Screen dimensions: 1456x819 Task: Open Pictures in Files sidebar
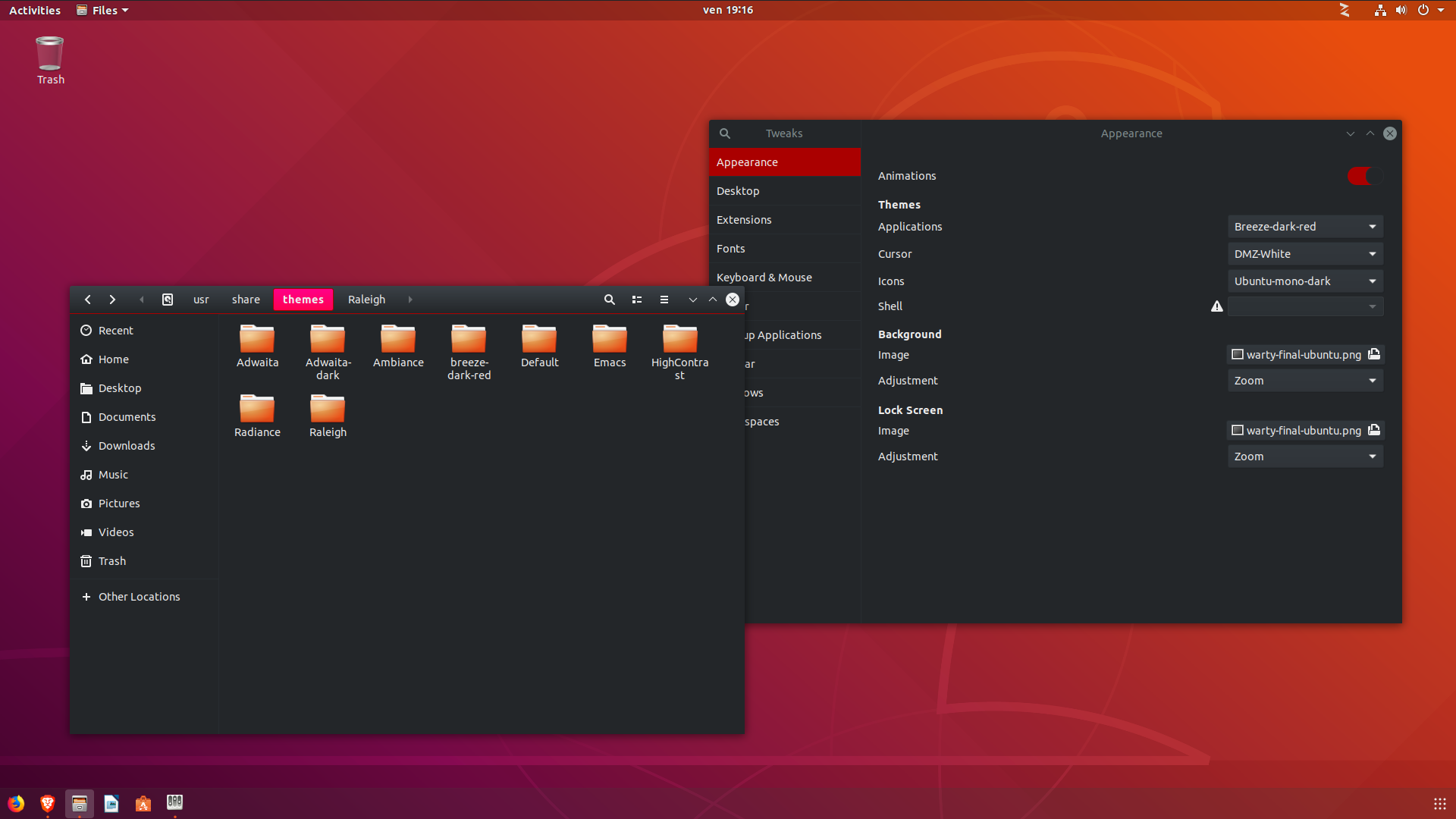pyautogui.click(x=144, y=504)
